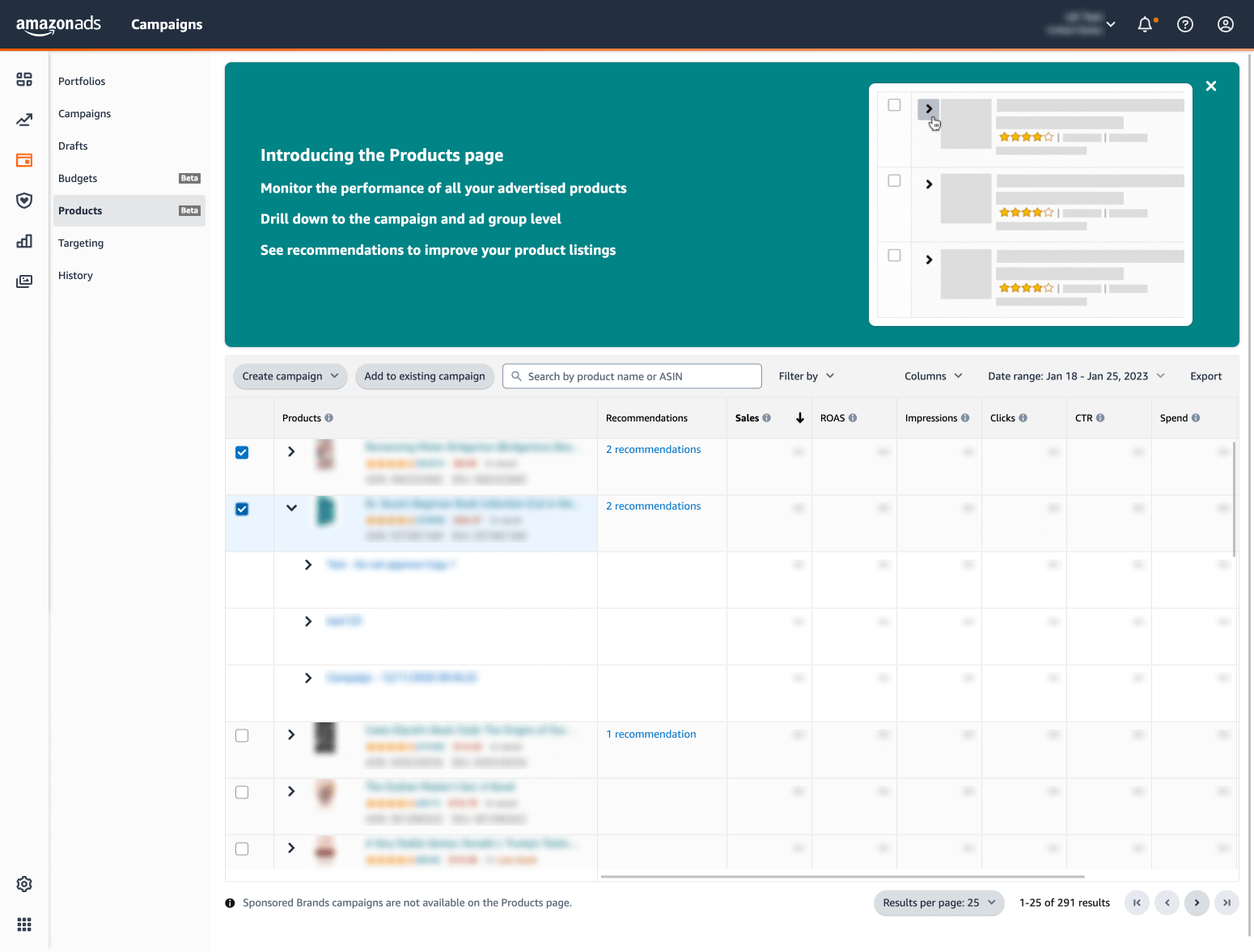Open the History section
The width and height of the screenshot is (1254, 952).
click(75, 275)
